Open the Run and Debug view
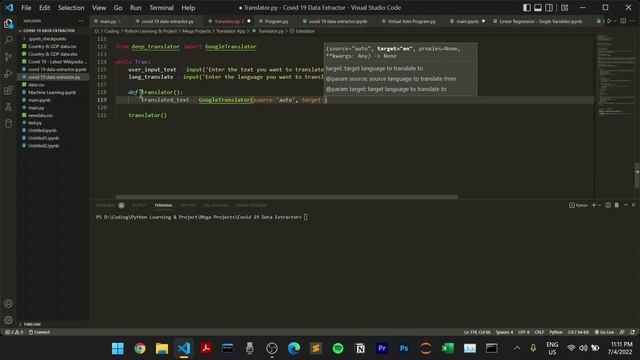 [8, 73]
